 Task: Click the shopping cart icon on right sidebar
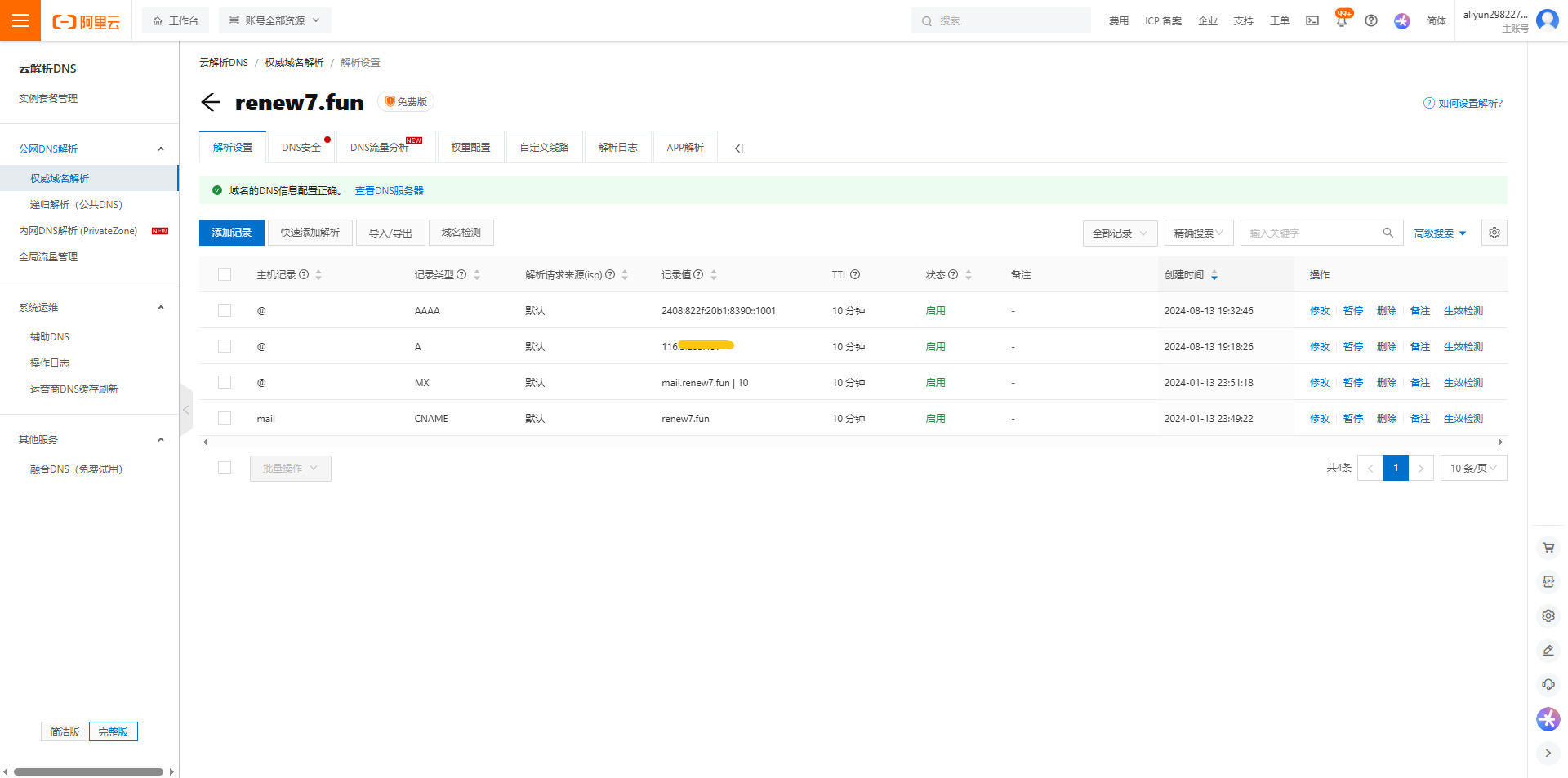coord(1548,548)
